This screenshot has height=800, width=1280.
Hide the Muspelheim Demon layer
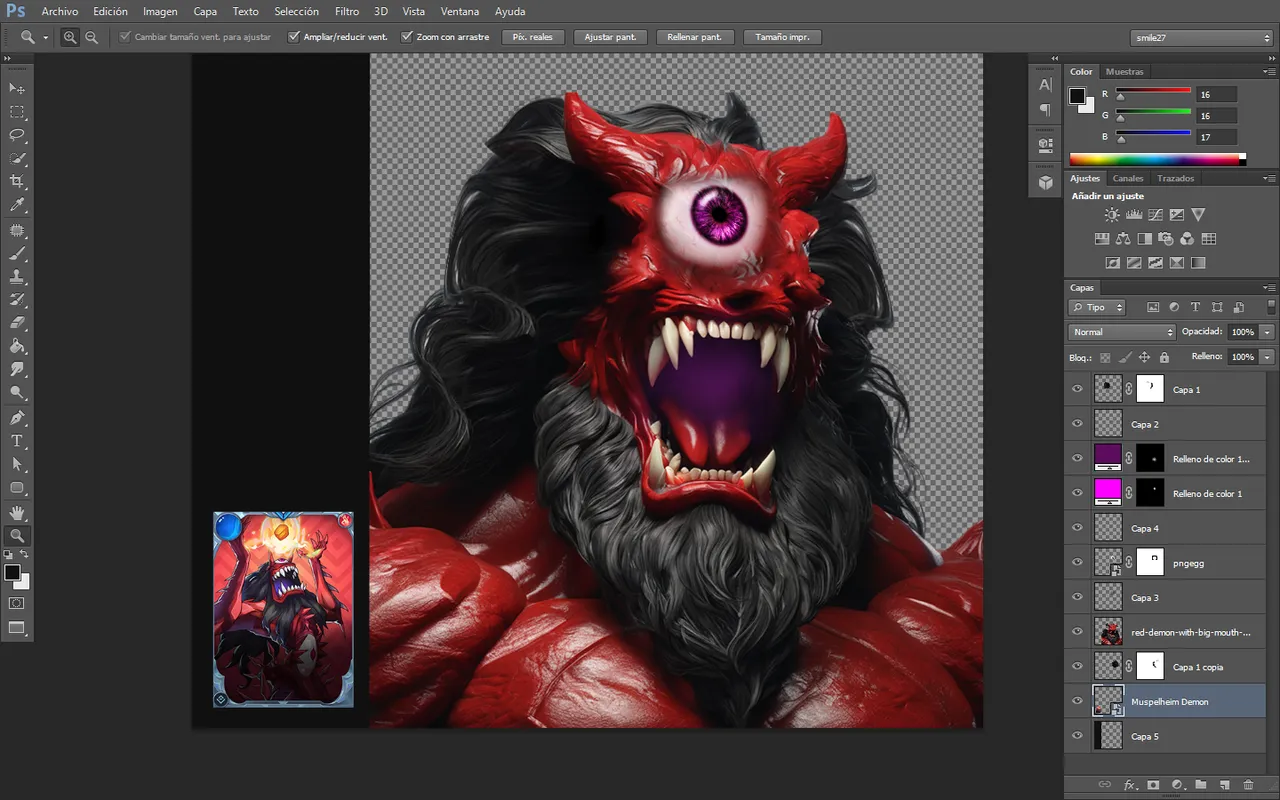(1077, 701)
